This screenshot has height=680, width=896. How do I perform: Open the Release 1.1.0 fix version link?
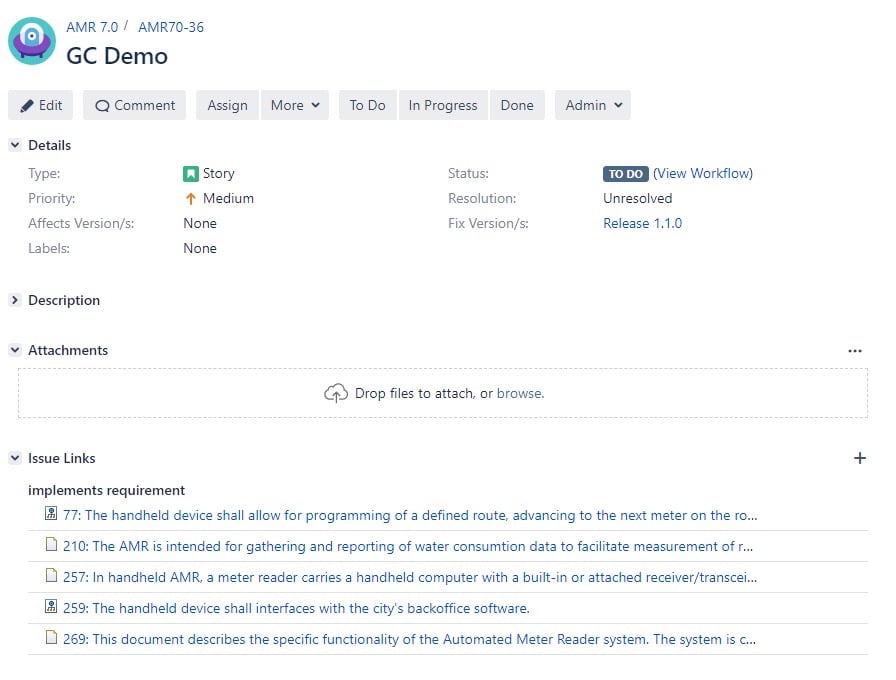coord(642,223)
